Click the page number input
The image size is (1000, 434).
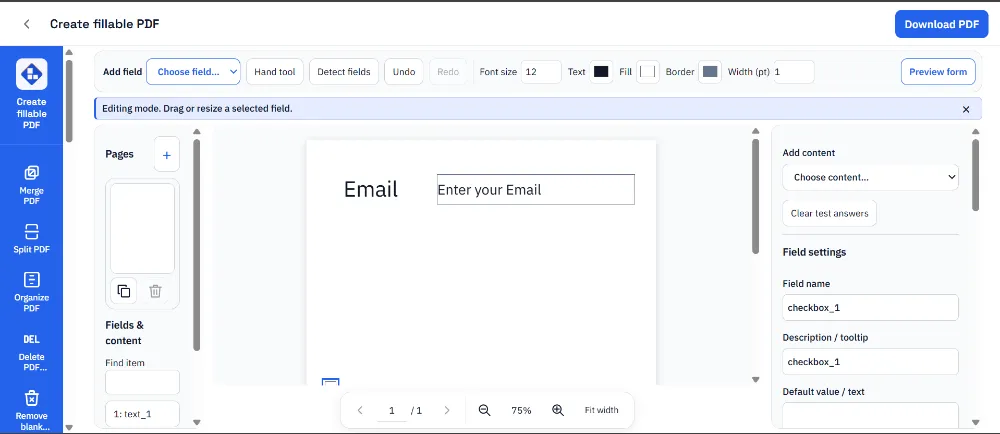392,411
